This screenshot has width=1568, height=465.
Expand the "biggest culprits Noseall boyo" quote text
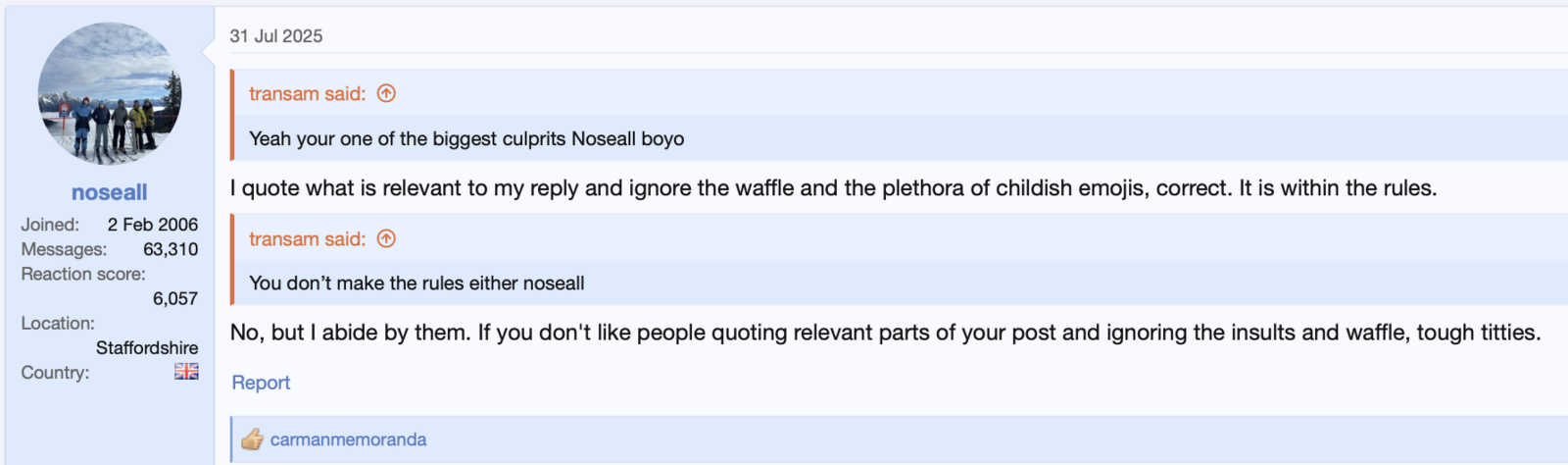pyautogui.click(x=466, y=138)
